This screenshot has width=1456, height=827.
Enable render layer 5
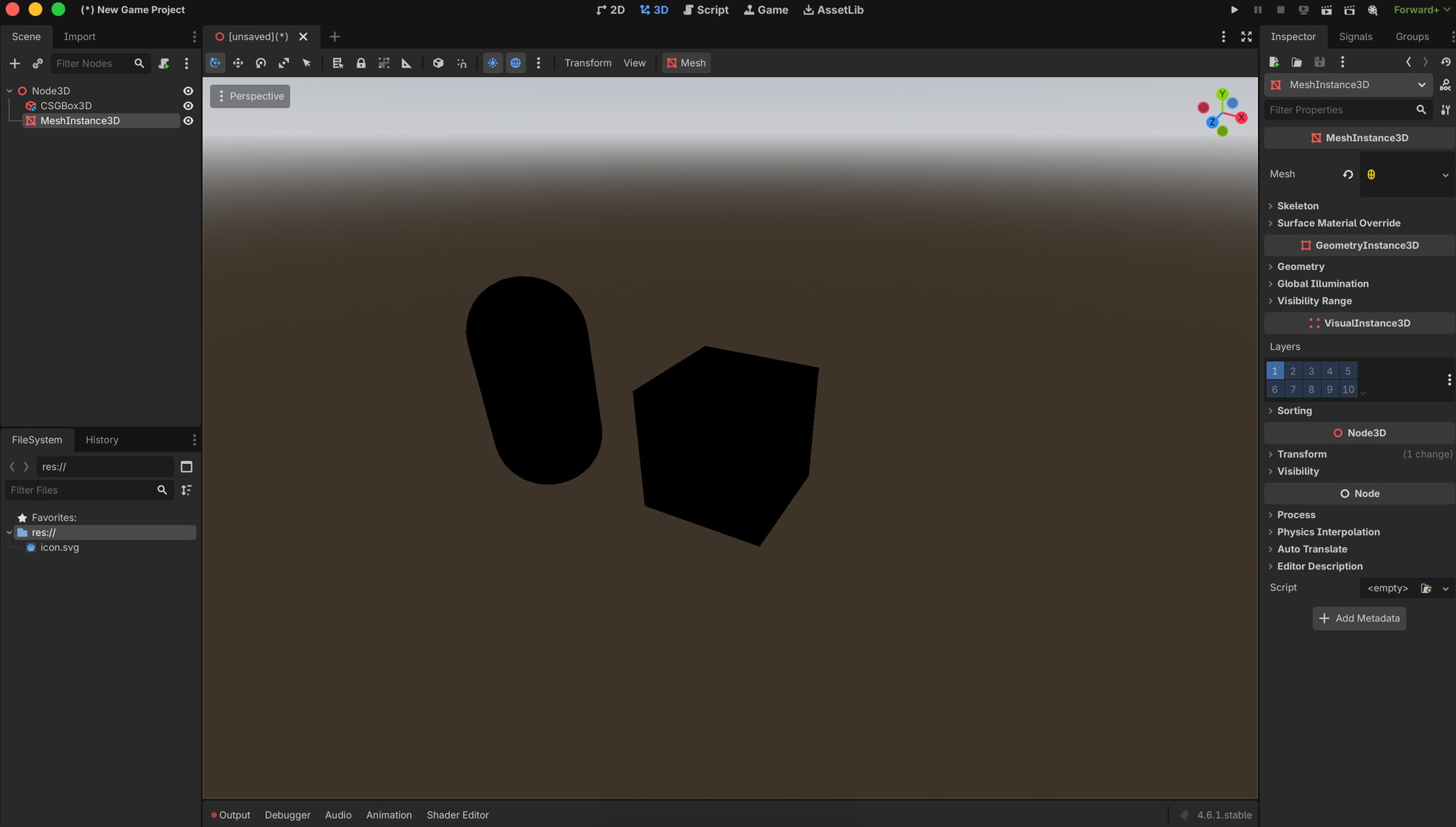pyautogui.click(x=1348, y=371)
